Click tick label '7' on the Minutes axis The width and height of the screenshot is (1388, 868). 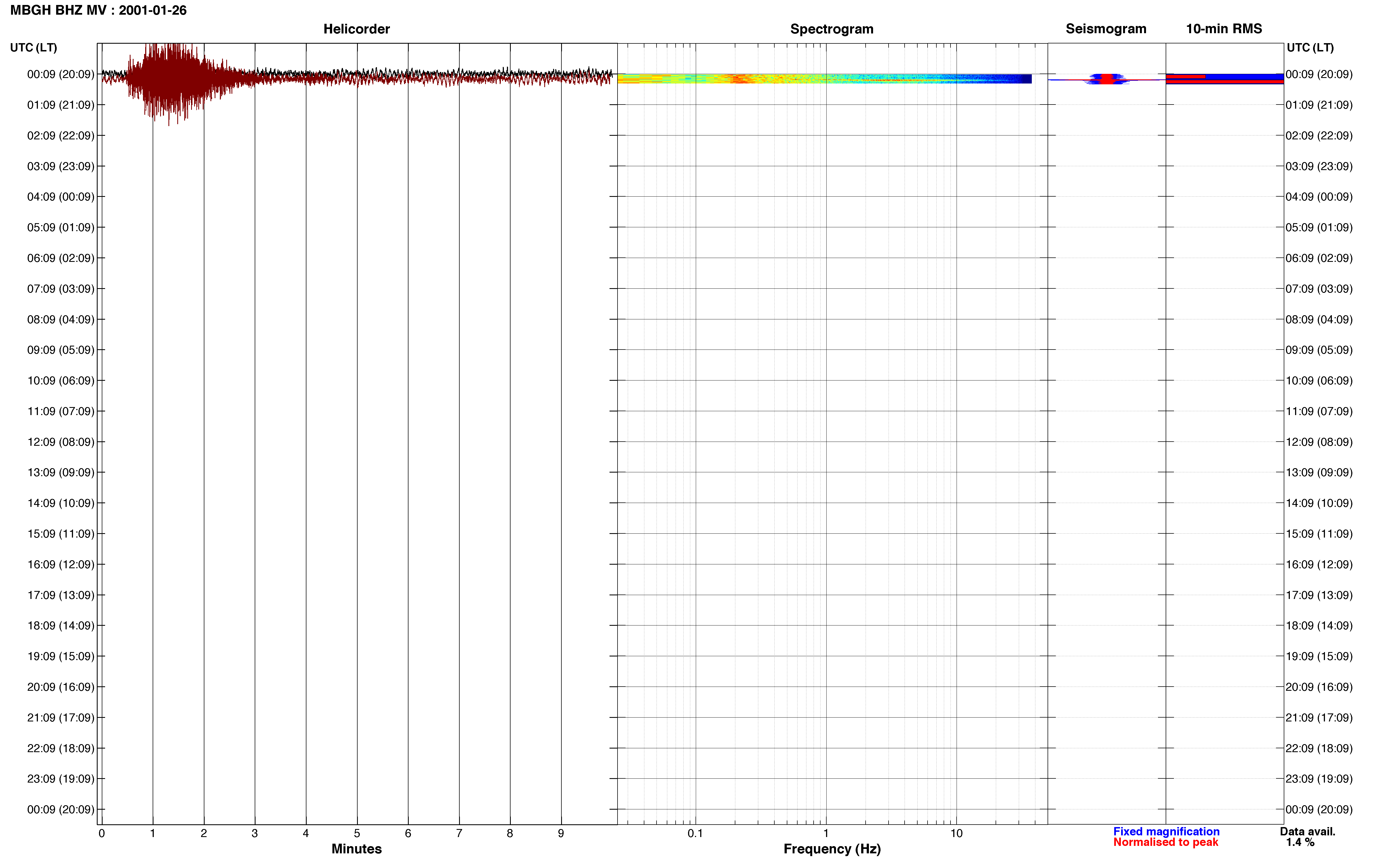[459, 833]
